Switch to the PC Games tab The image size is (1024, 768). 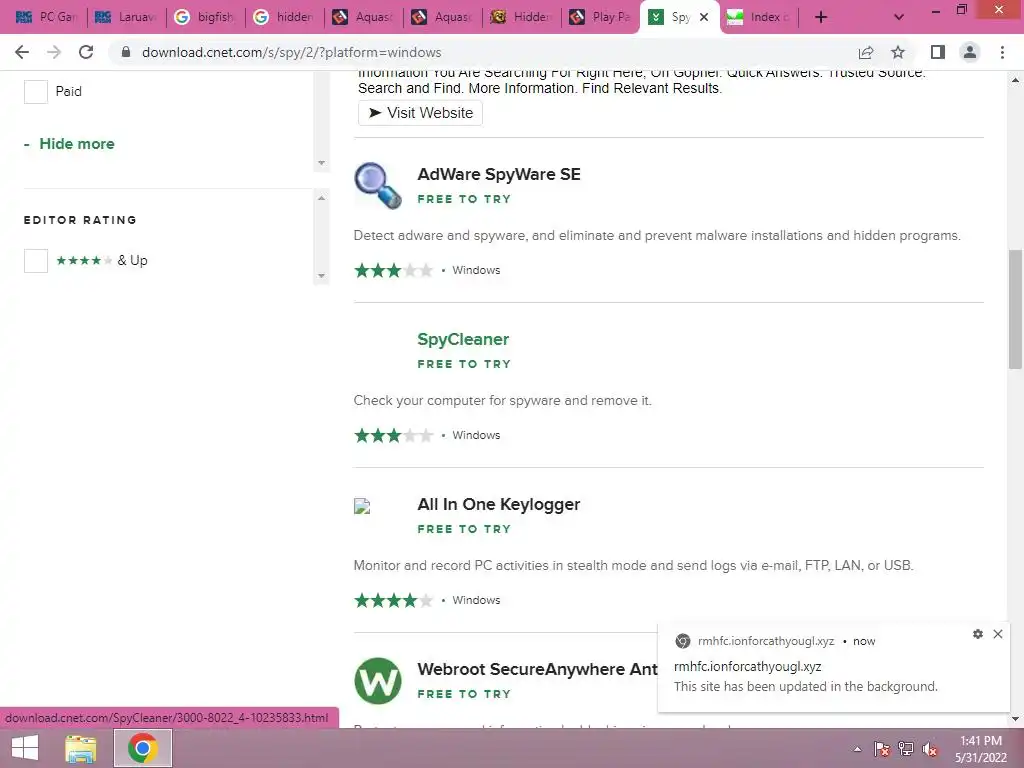pyautogui.click(x=46, y=17)
